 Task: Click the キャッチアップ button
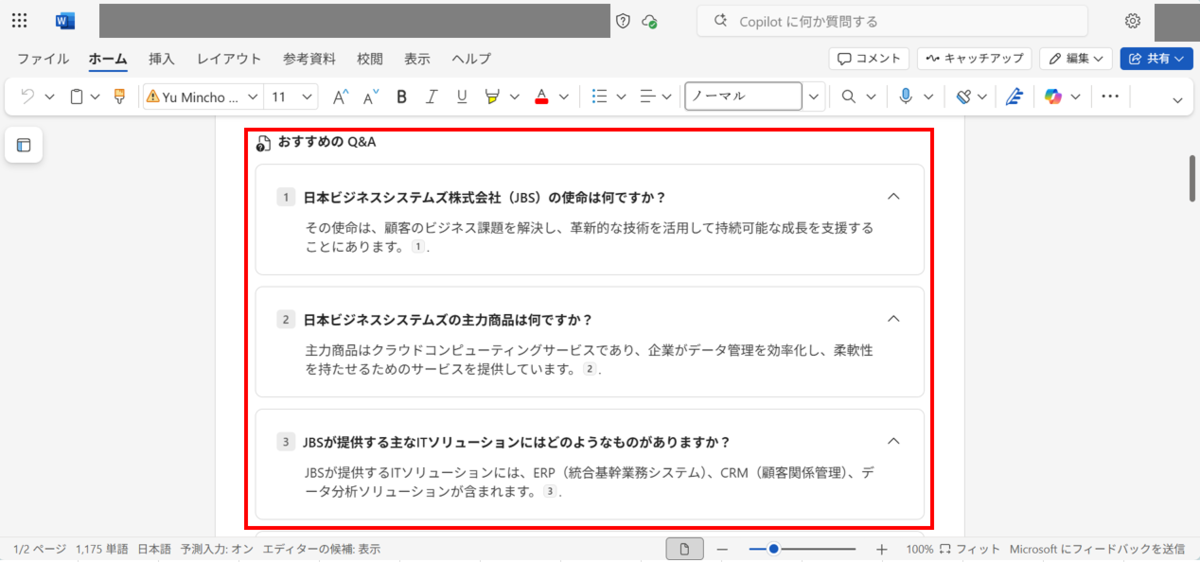(x=974, y=59)
